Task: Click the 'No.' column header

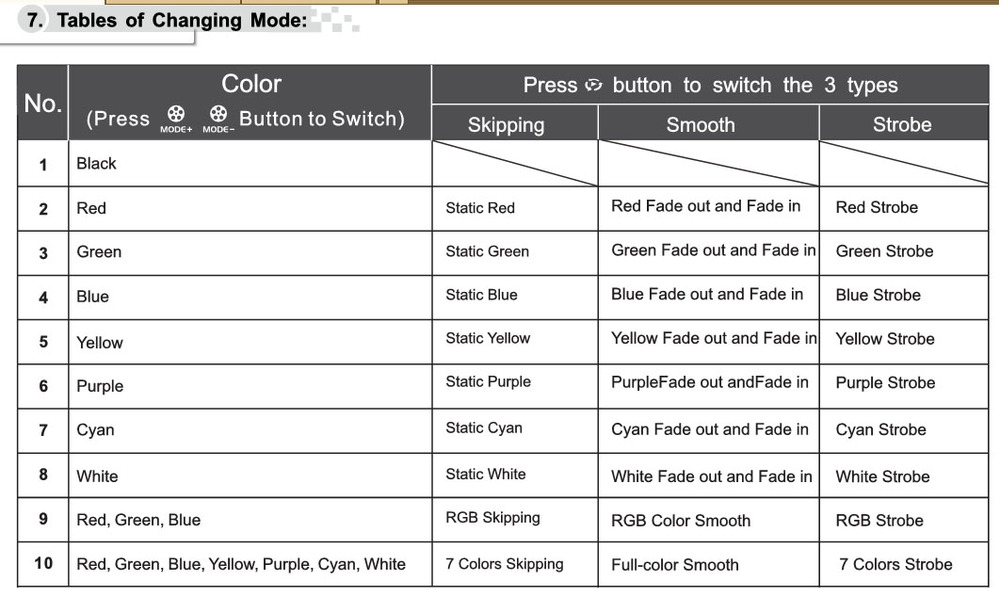Action: (x=43, y=103)
